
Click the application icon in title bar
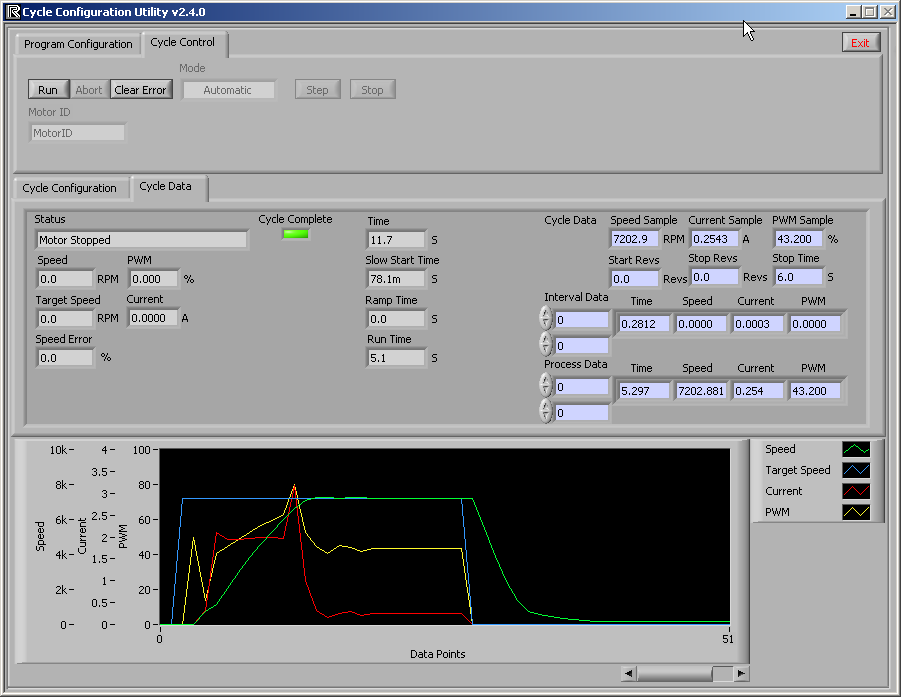(13, 12)
